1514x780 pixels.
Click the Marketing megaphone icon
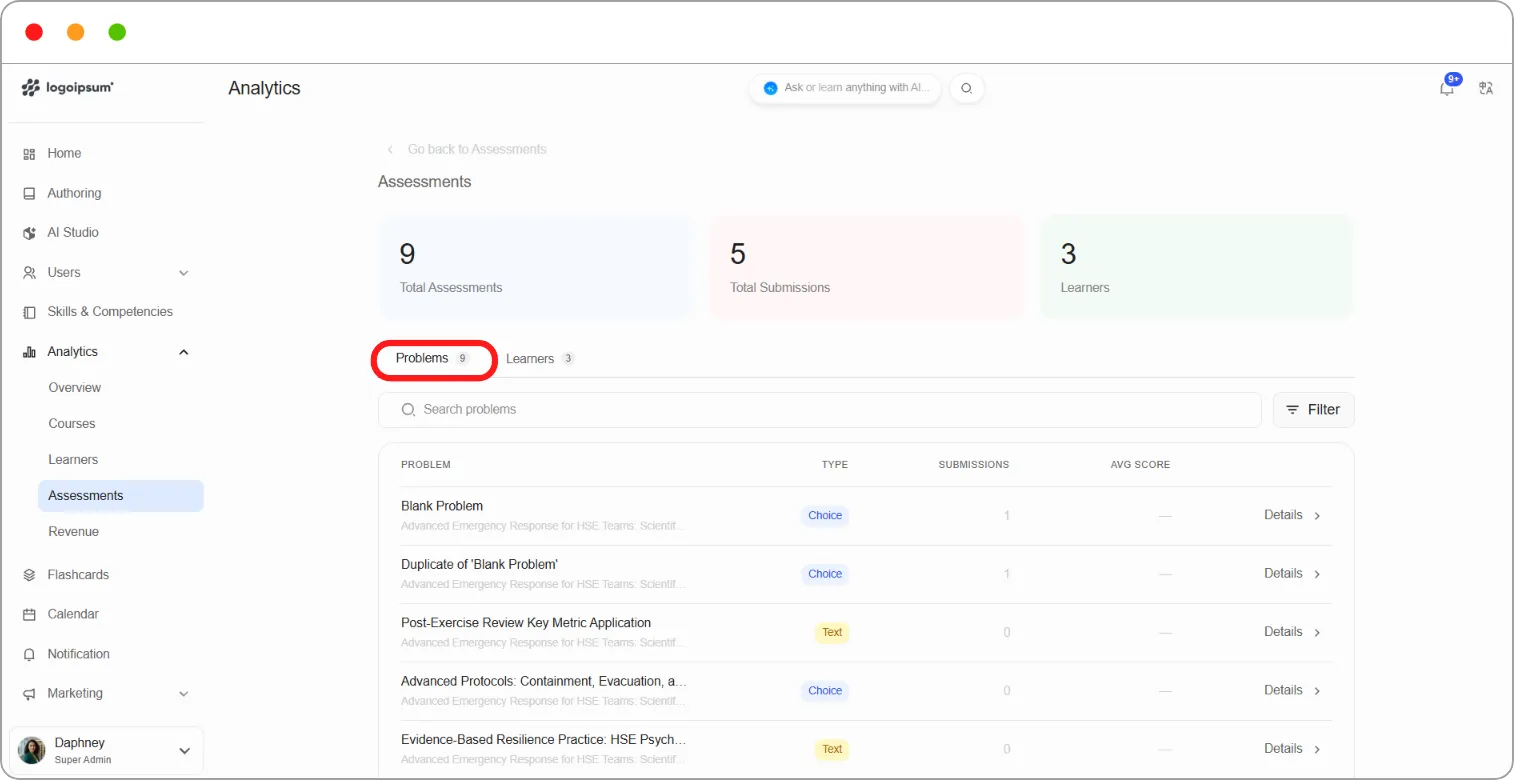coord(29,693)
